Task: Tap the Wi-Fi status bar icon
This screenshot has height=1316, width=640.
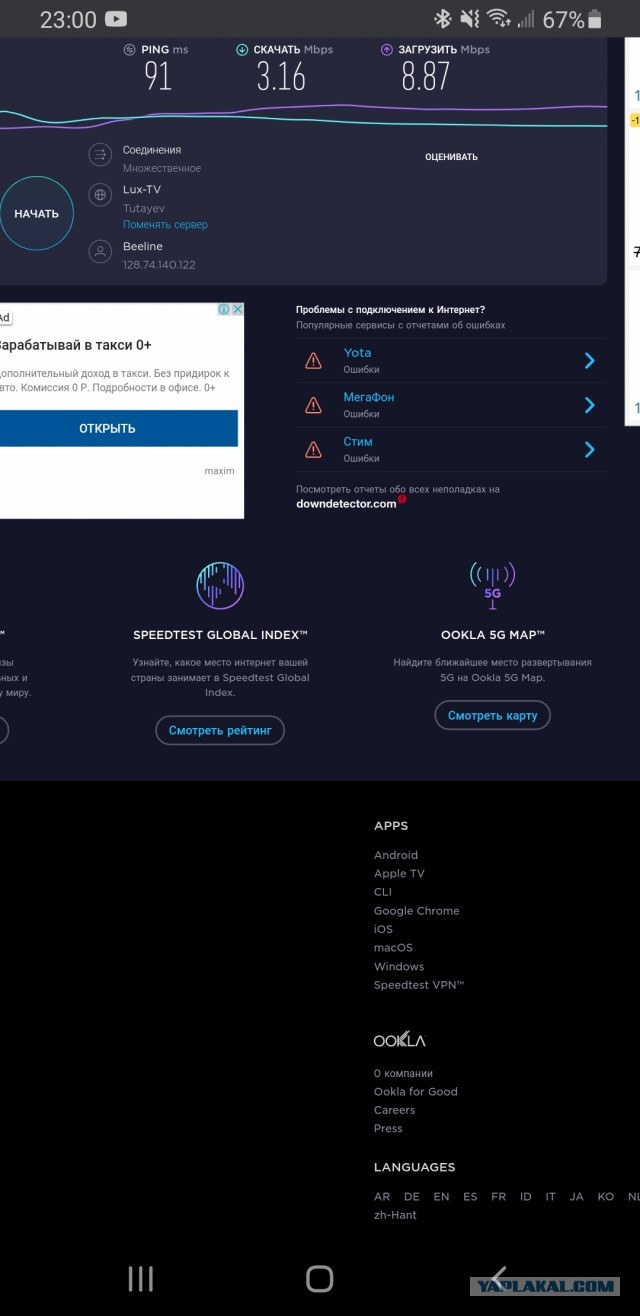Action: pyautogui.click(x=497, y=19)
